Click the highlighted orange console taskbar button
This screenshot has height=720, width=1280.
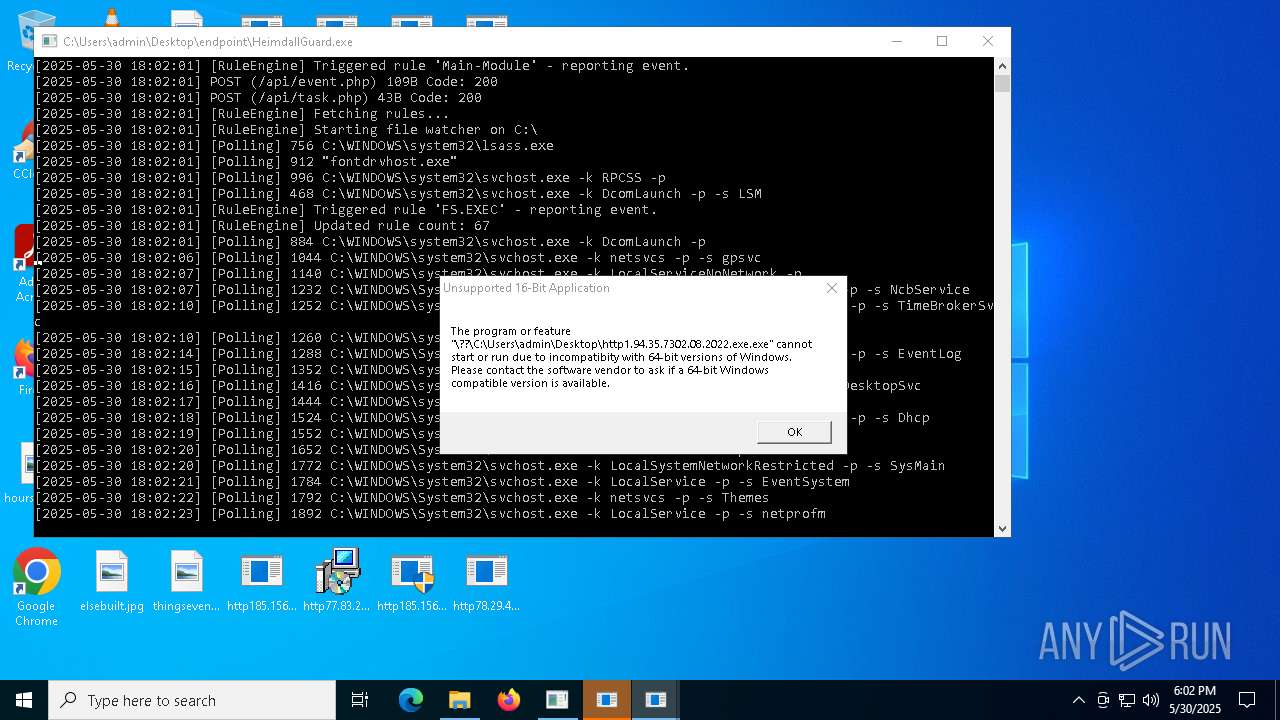606,700
